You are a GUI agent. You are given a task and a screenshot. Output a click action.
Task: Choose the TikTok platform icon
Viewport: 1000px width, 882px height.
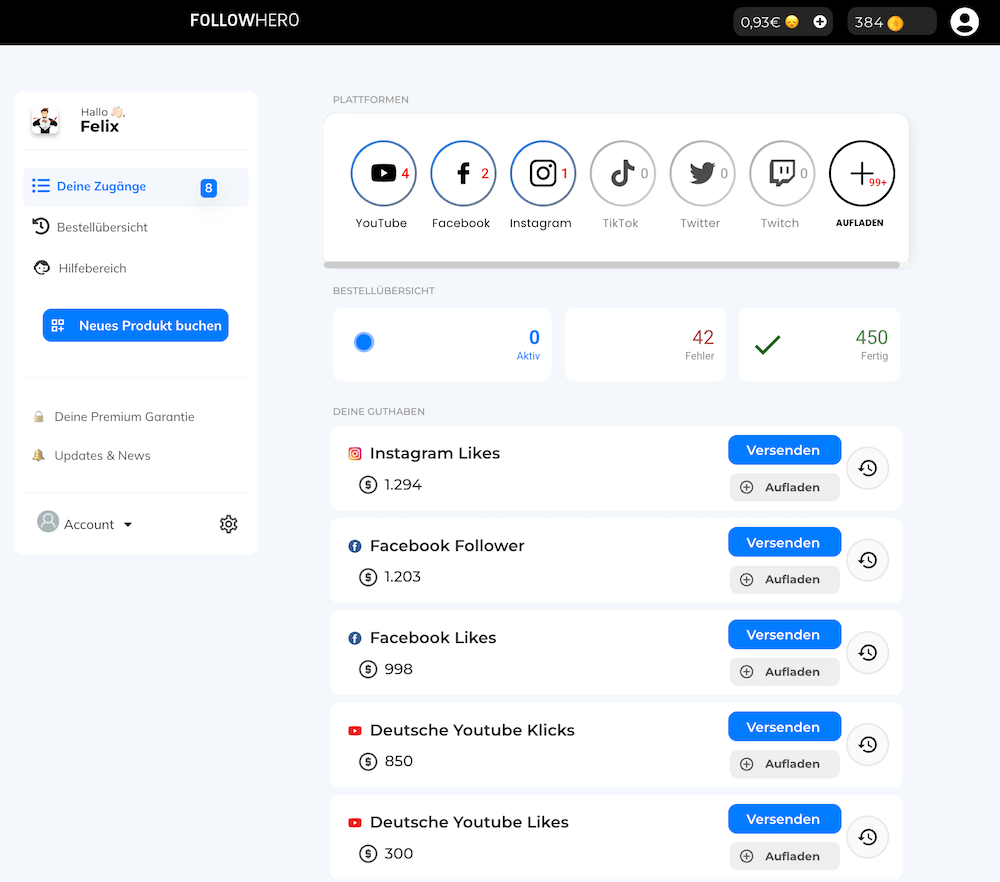point(622,173)
